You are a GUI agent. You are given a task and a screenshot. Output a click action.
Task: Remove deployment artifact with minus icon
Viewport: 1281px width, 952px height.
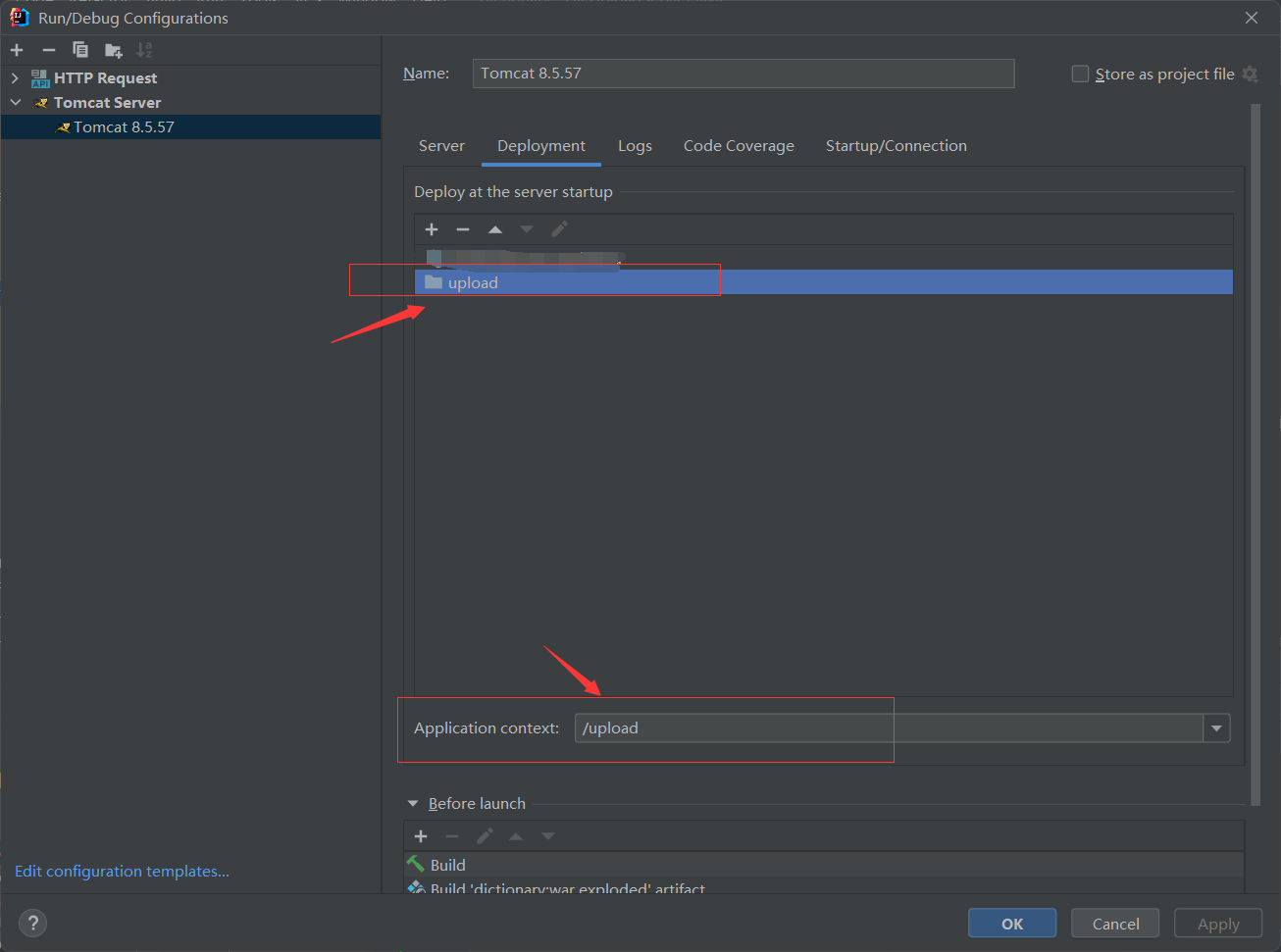click(463, 229)
